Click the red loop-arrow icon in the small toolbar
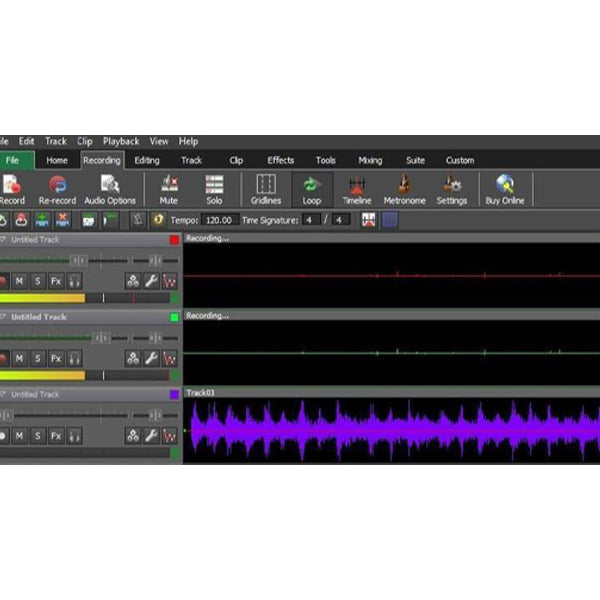 pos(21,220)
